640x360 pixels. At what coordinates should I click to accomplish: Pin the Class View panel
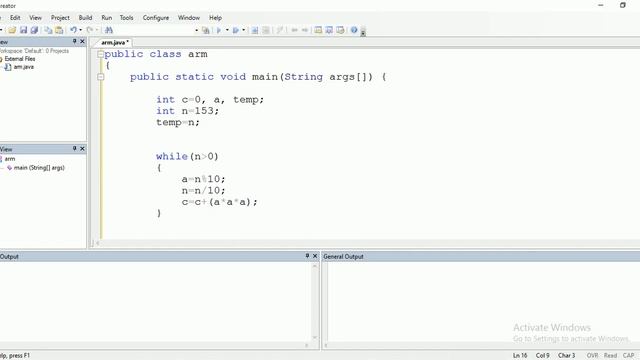click(x=74, y=149)
